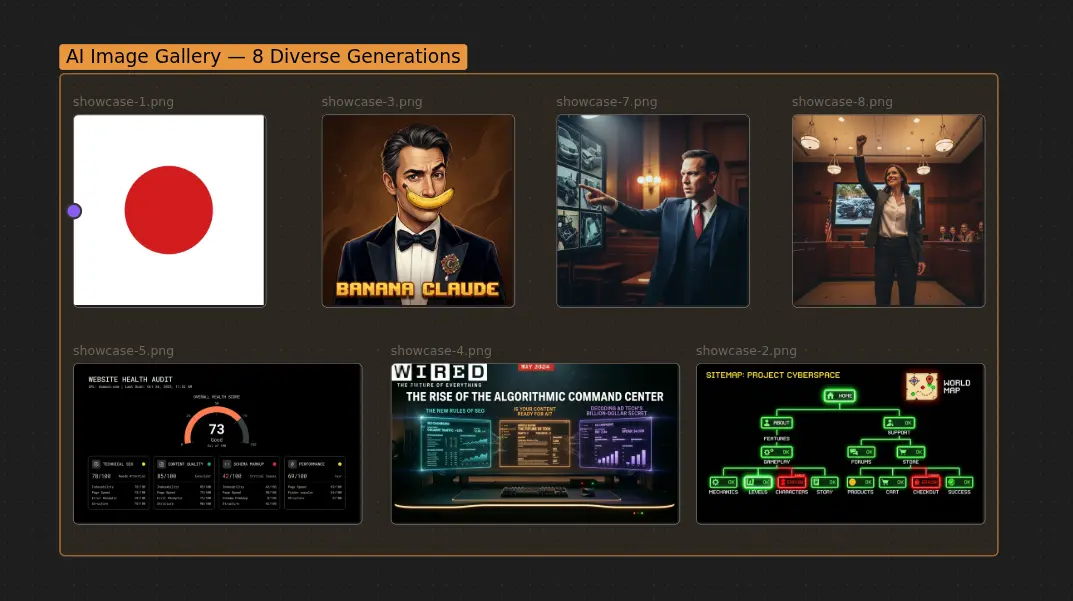Expand the FORUMS node in the tree

(861, 452)
